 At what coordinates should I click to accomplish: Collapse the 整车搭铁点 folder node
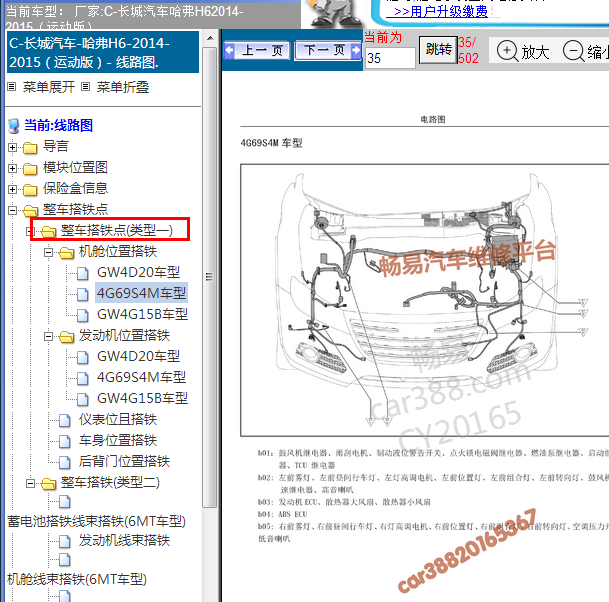(12, 210)
